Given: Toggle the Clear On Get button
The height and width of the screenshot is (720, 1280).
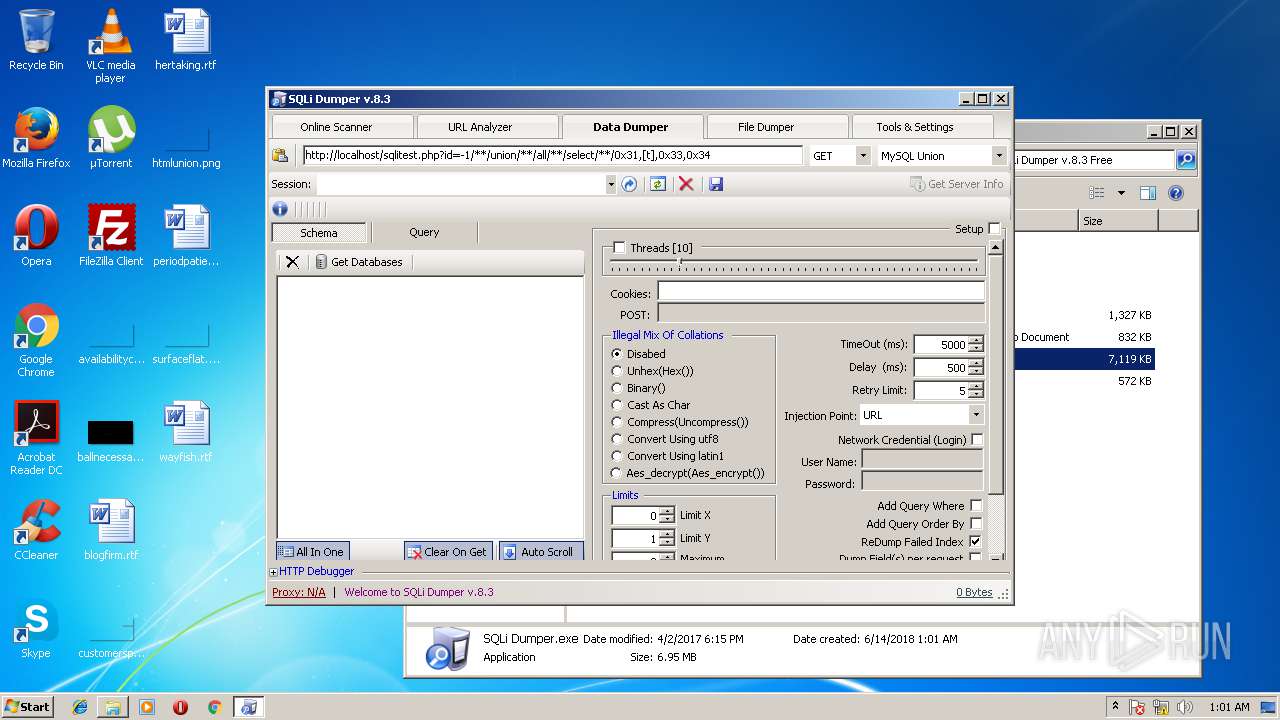Looking at the screenshot, I should (x=448, y=552).
